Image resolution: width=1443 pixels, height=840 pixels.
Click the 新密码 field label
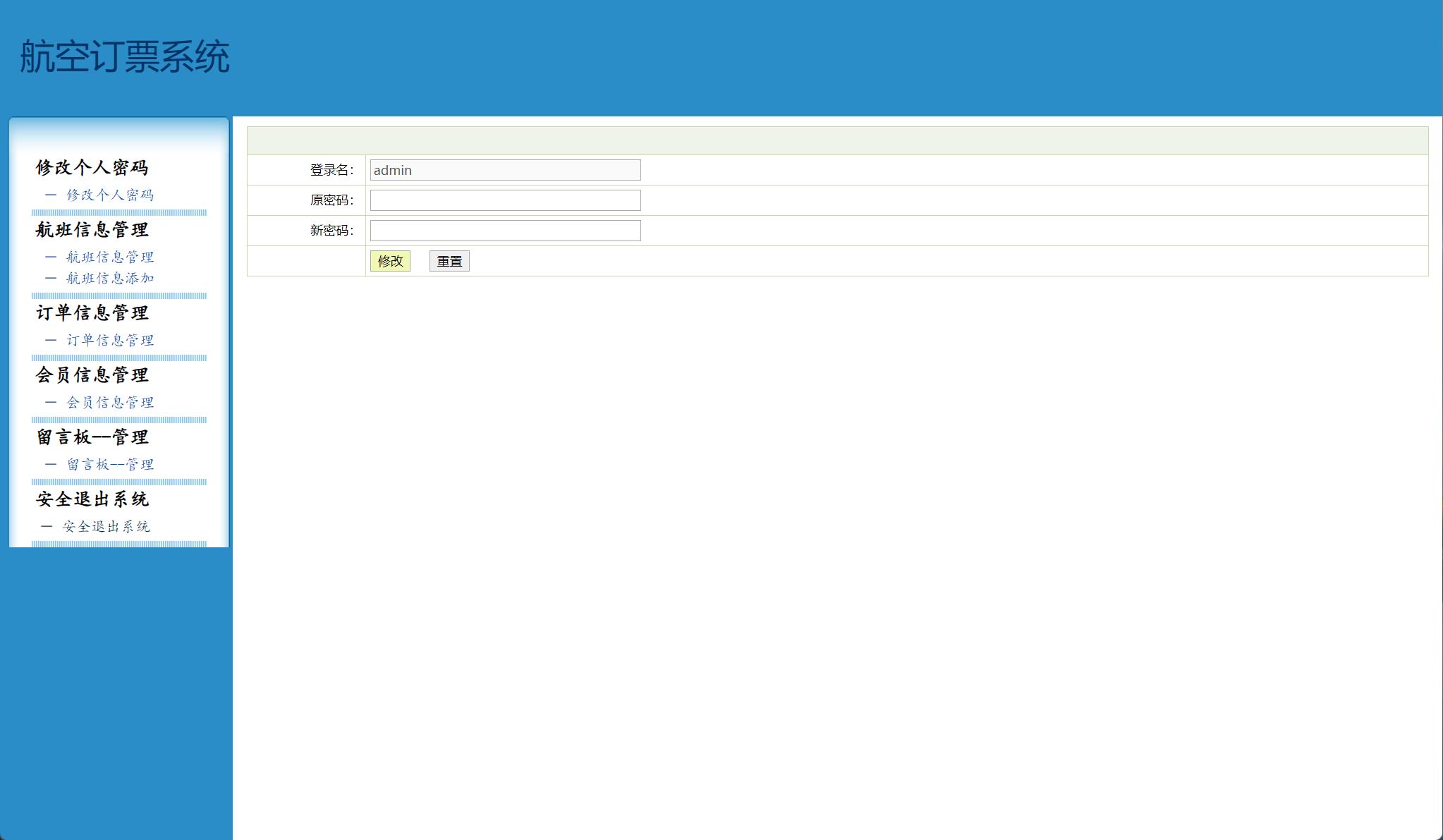pos(331,231)
